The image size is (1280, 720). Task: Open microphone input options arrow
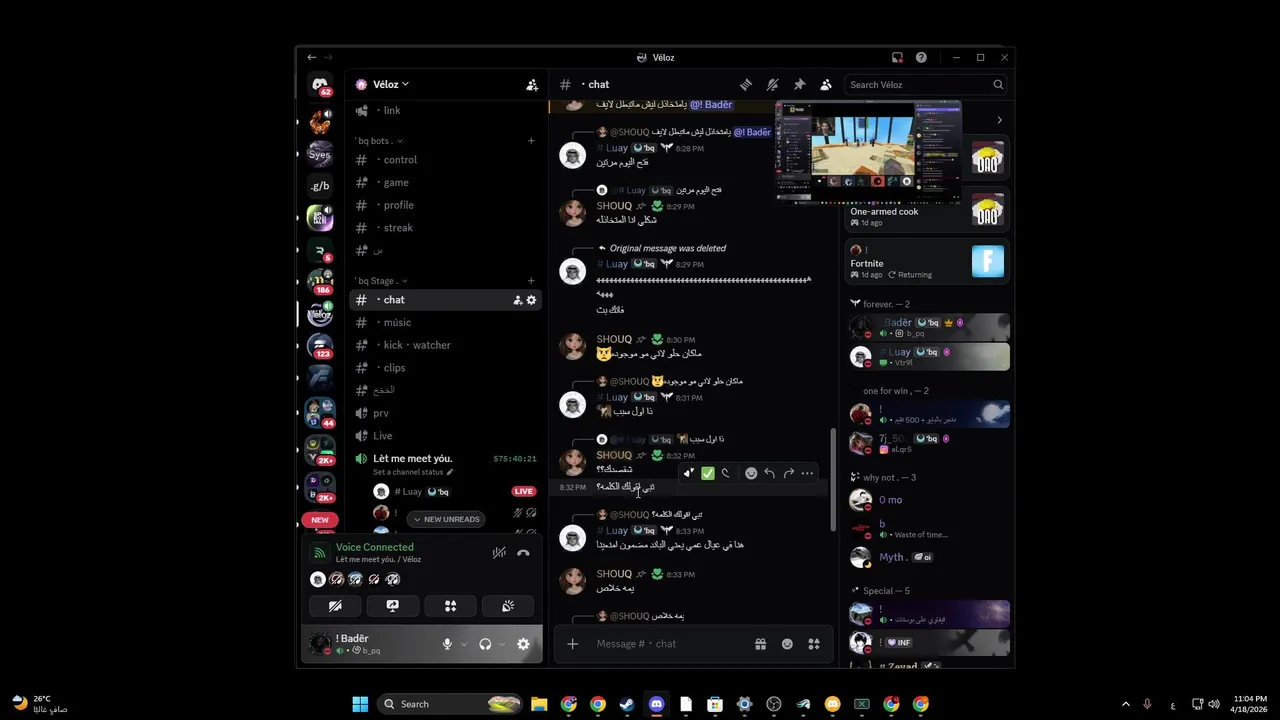pyautogui.click(x=464, y=644)
